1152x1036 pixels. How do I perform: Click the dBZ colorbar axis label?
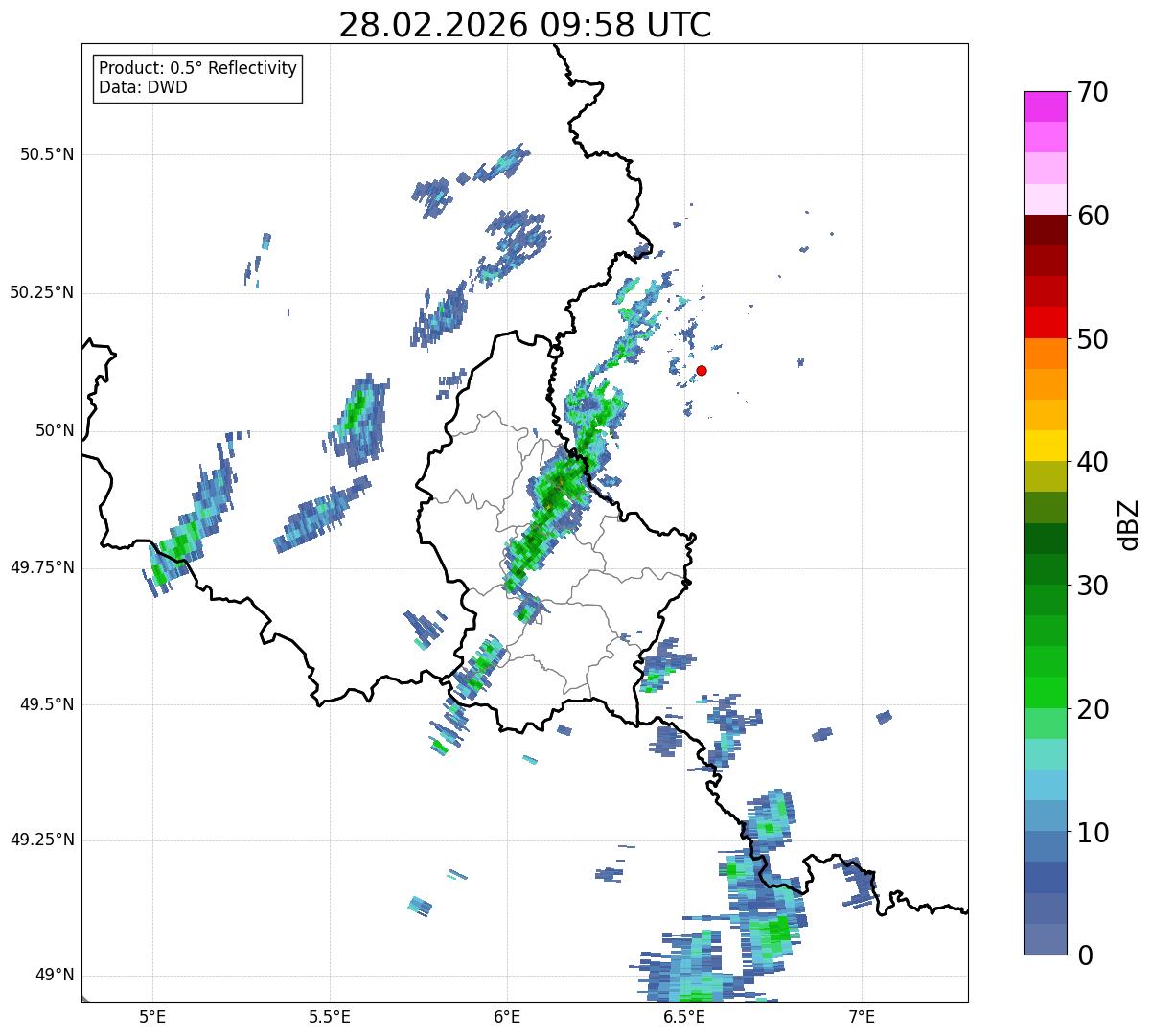[x=1129, y=523]
